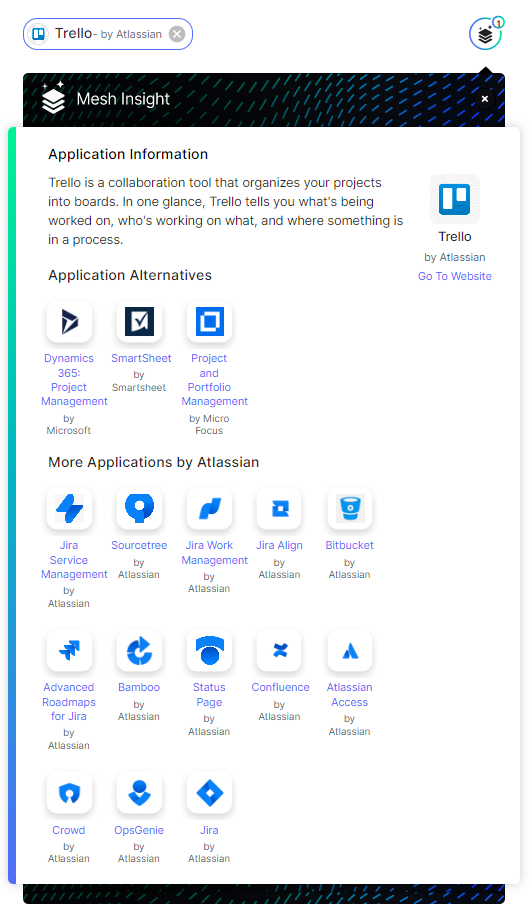Remove the Trello search chip
The height and width of the screenshot is (908, 530).
(177, 34)
